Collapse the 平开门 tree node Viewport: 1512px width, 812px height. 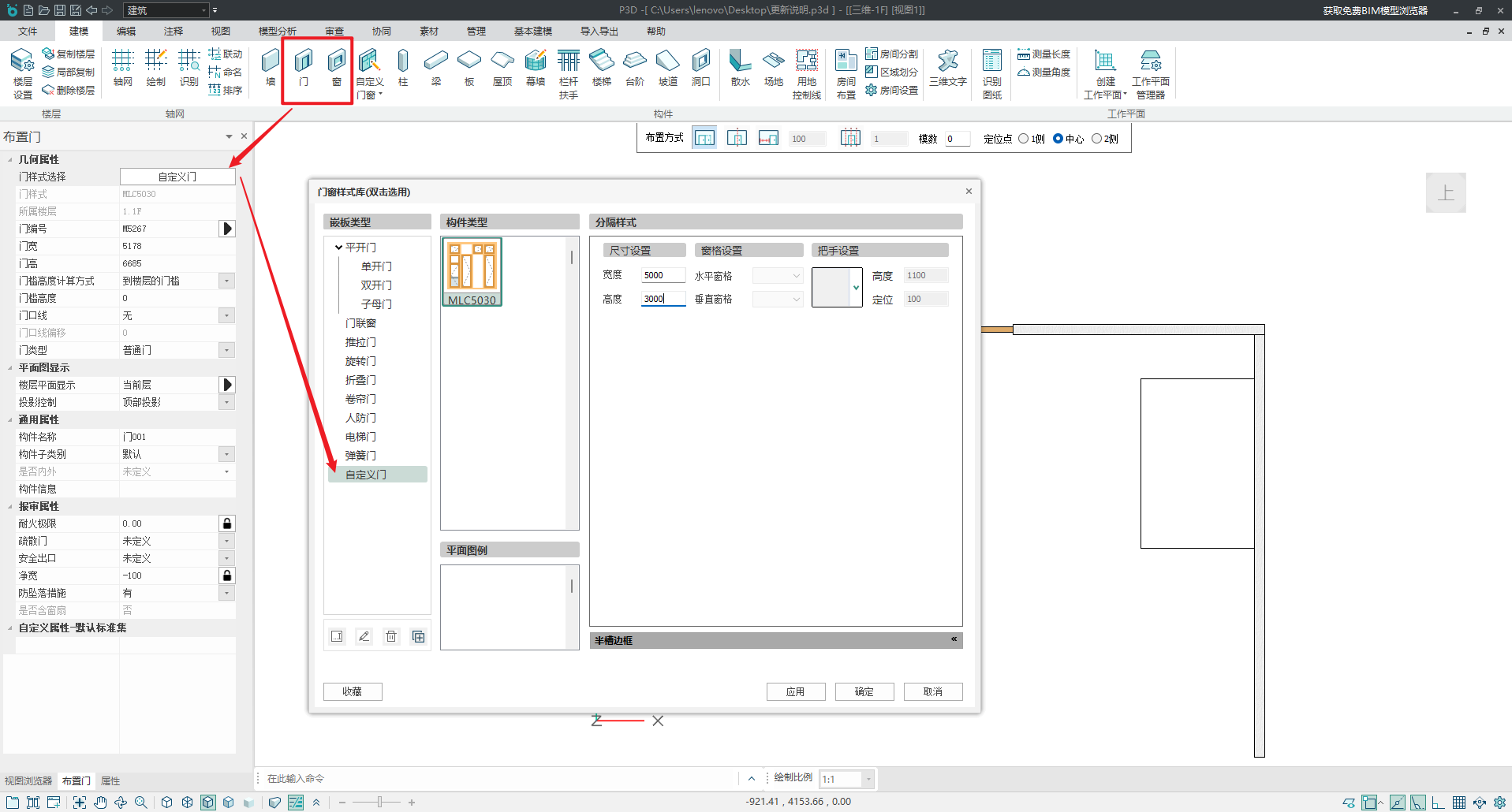tap(338, 248)
